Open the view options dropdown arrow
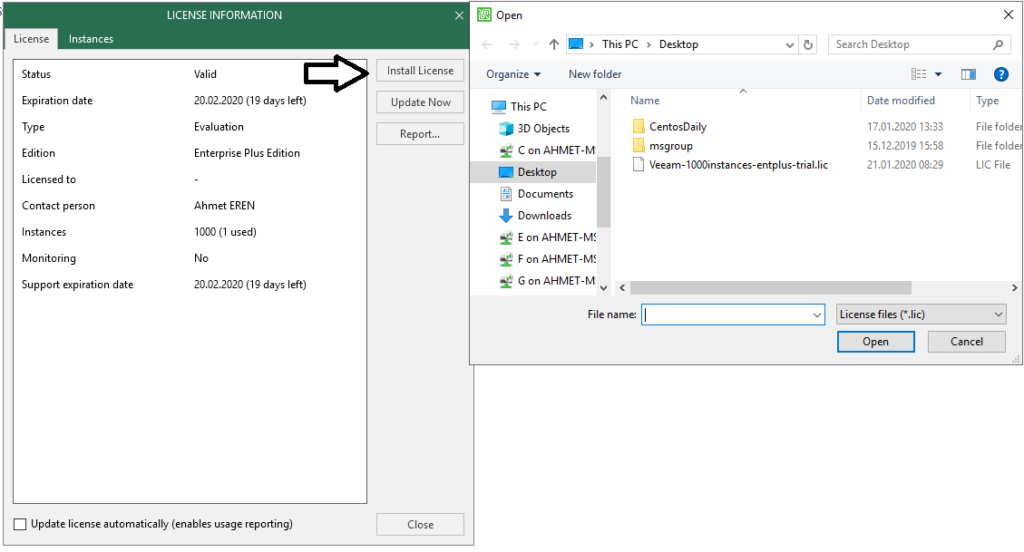 (x=938, y=74)
